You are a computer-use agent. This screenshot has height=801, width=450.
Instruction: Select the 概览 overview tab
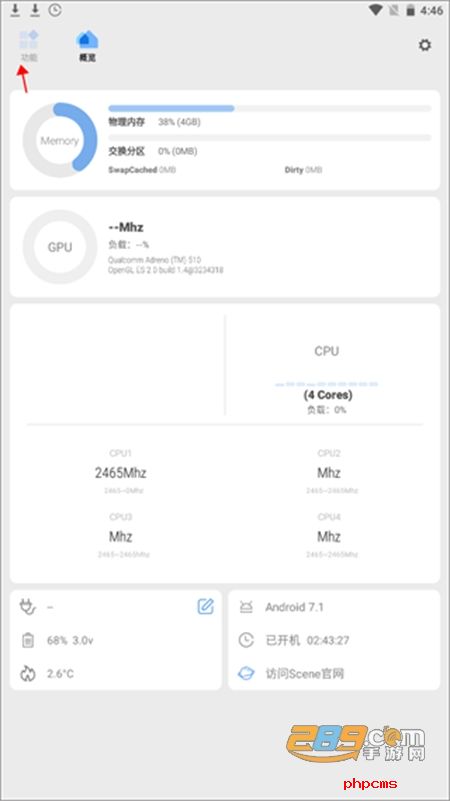[x=87, y=46]
